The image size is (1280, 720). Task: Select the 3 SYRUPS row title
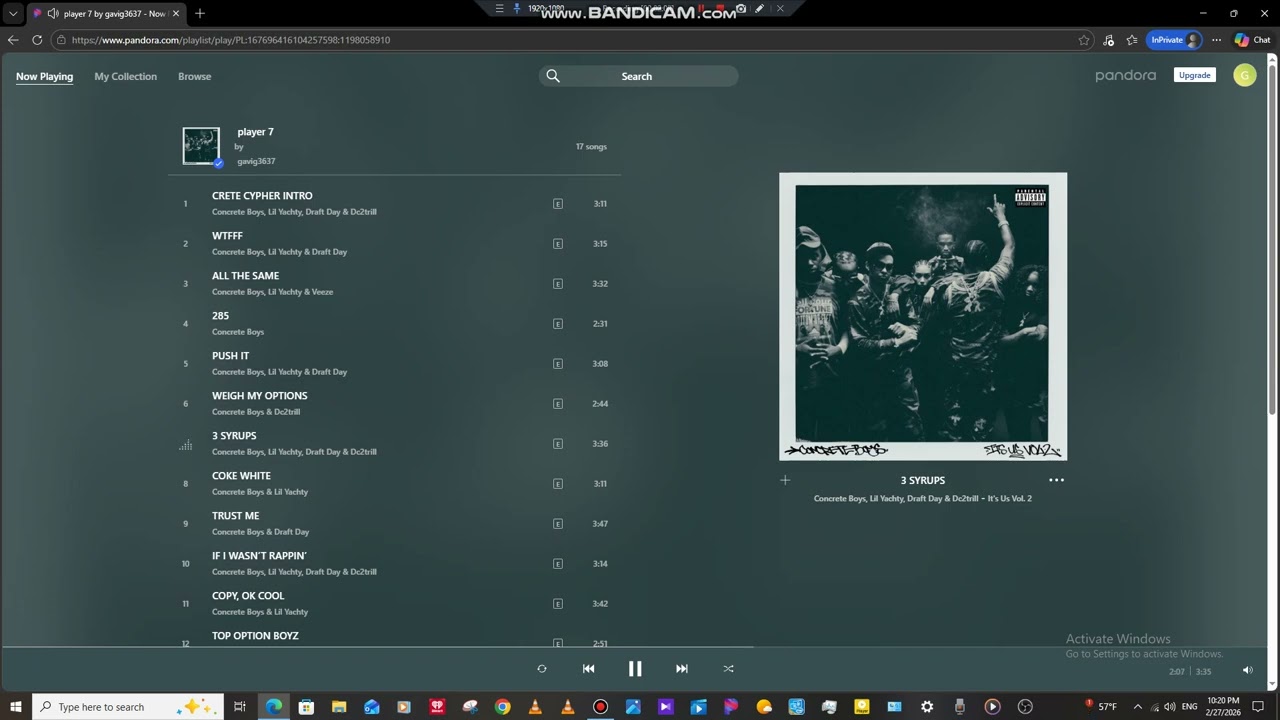tap(234, 436)
